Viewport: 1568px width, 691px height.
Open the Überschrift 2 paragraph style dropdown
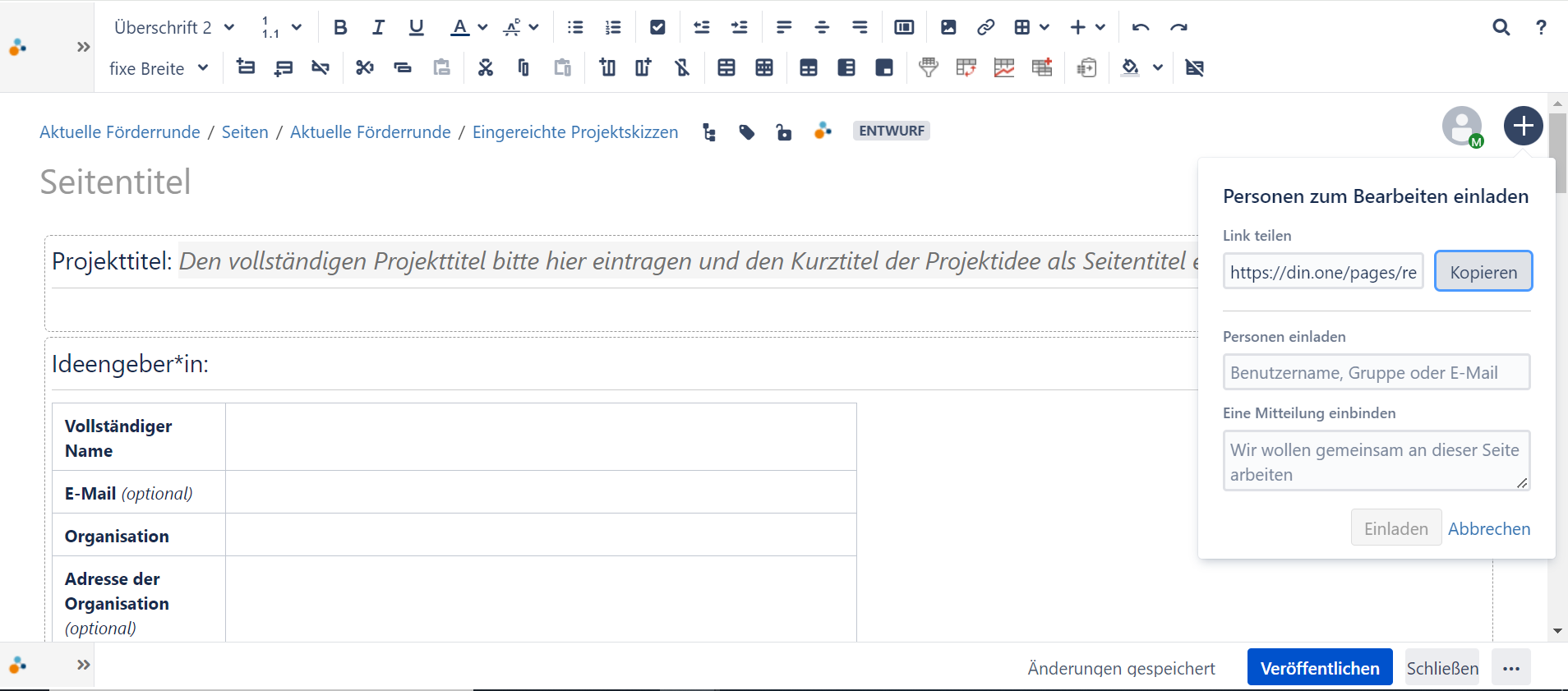point(174,27)
